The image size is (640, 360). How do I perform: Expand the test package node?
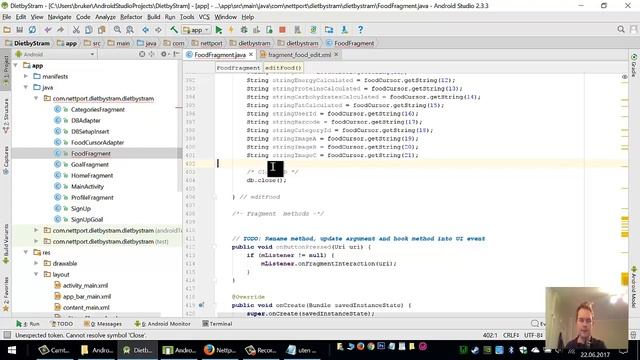coord(36,241)
